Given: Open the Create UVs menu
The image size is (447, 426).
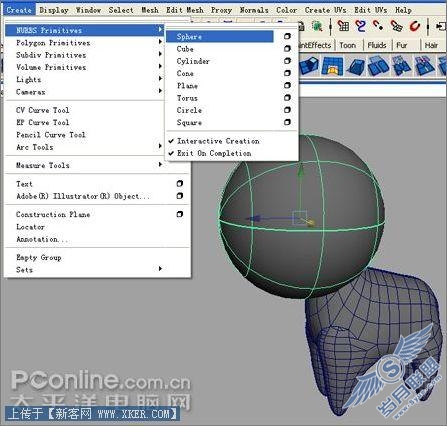Looking at the screenshot, I should (x=325, y=10).
